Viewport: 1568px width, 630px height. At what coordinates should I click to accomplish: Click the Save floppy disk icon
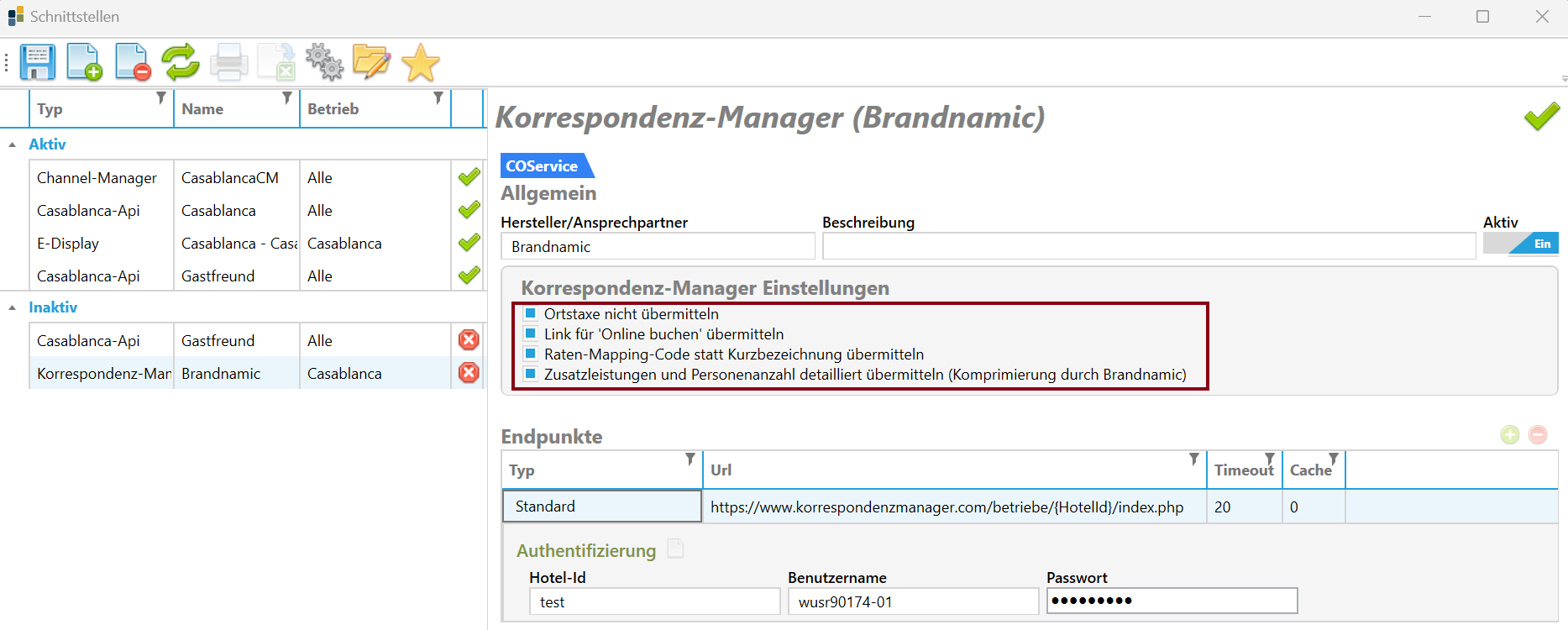[x=38, y=62]
